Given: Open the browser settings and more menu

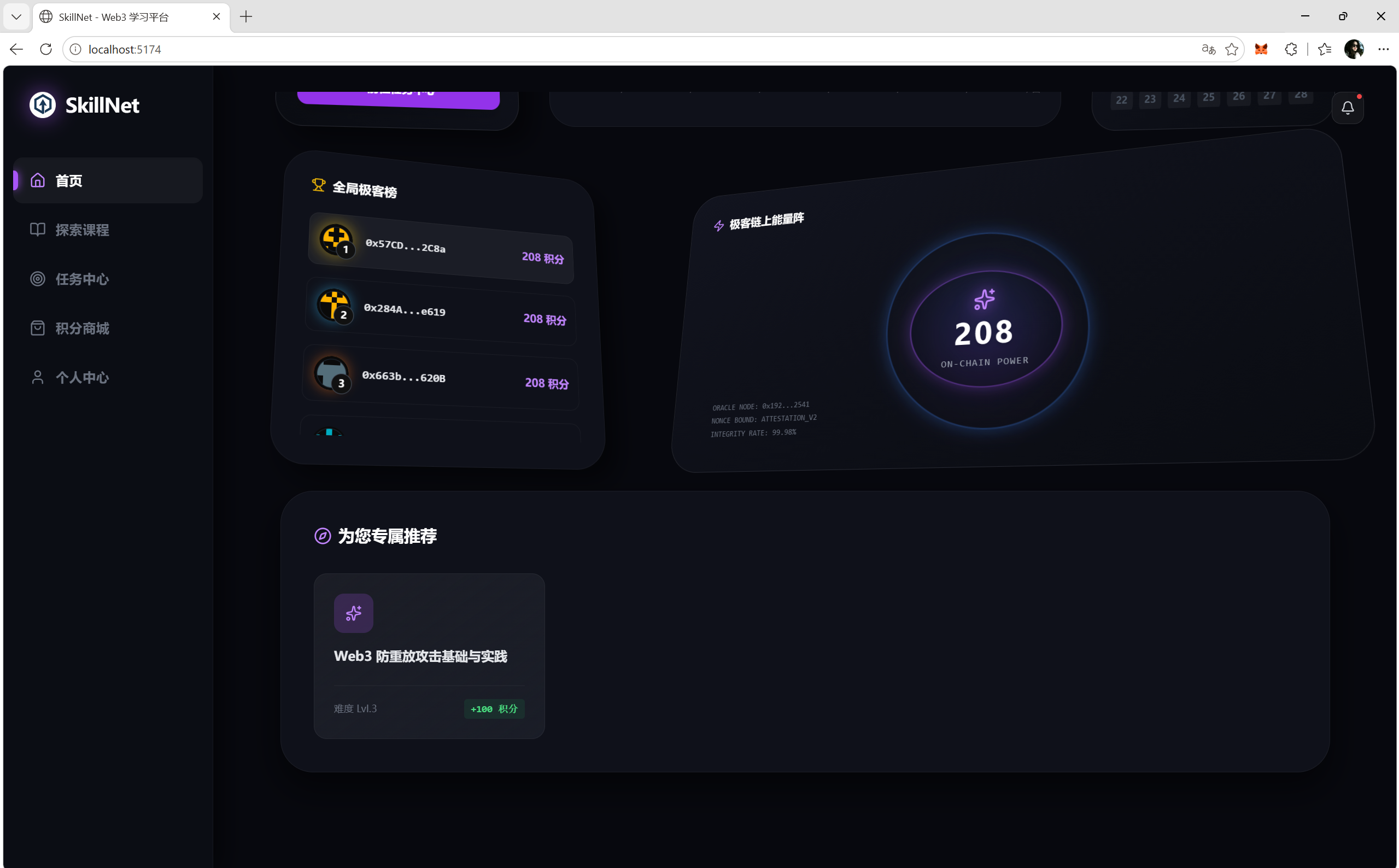Looking at the screenshot, I should [1384, 49].
